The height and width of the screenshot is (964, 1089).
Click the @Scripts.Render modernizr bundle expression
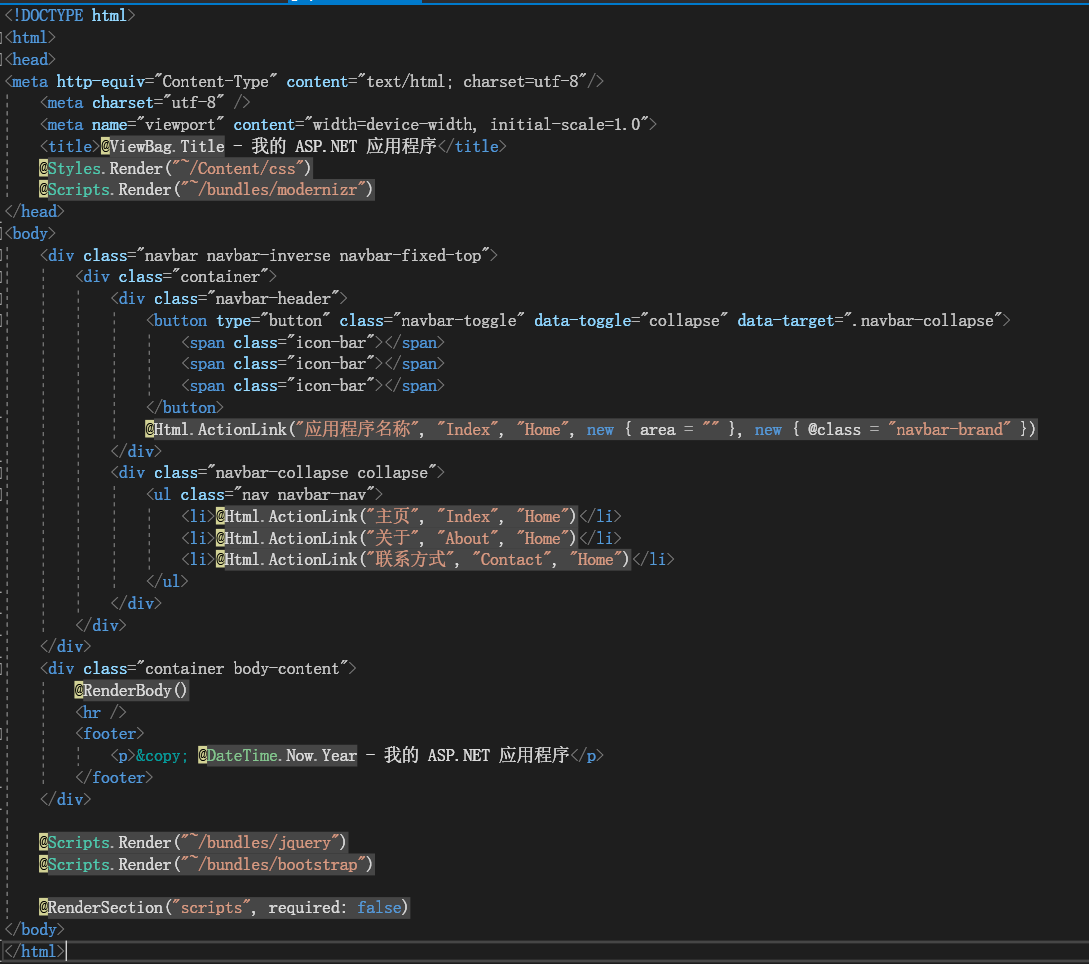click(205, 189)
